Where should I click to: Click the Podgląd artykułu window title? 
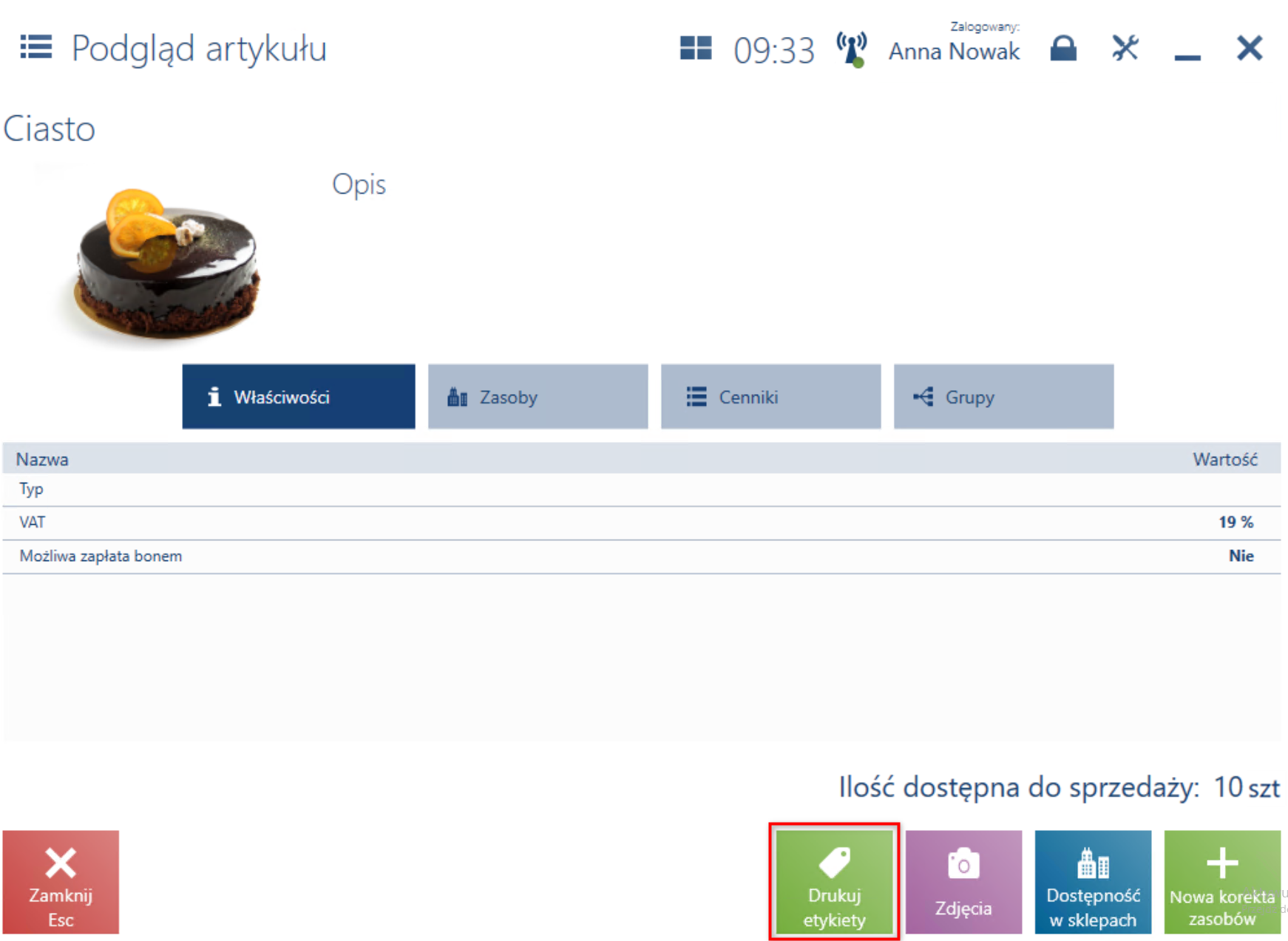[x=199, y=49]
